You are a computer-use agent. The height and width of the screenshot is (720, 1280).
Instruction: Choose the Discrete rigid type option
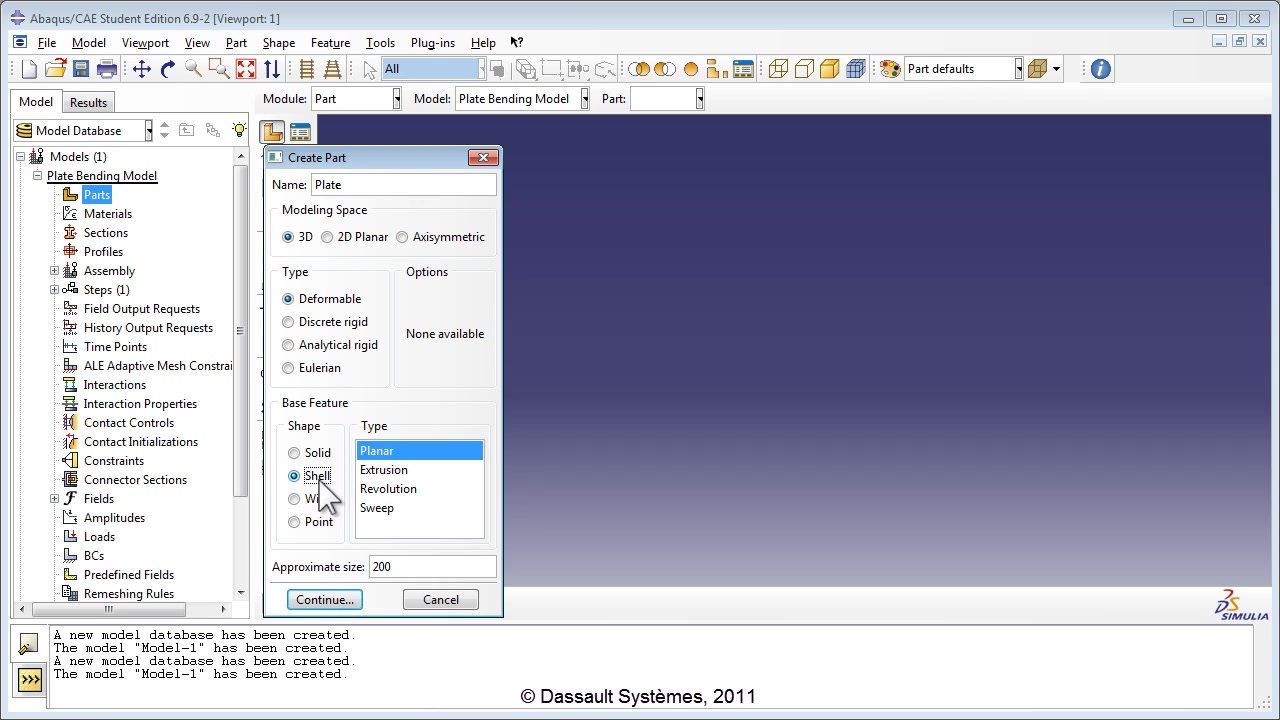click(288, 322)
